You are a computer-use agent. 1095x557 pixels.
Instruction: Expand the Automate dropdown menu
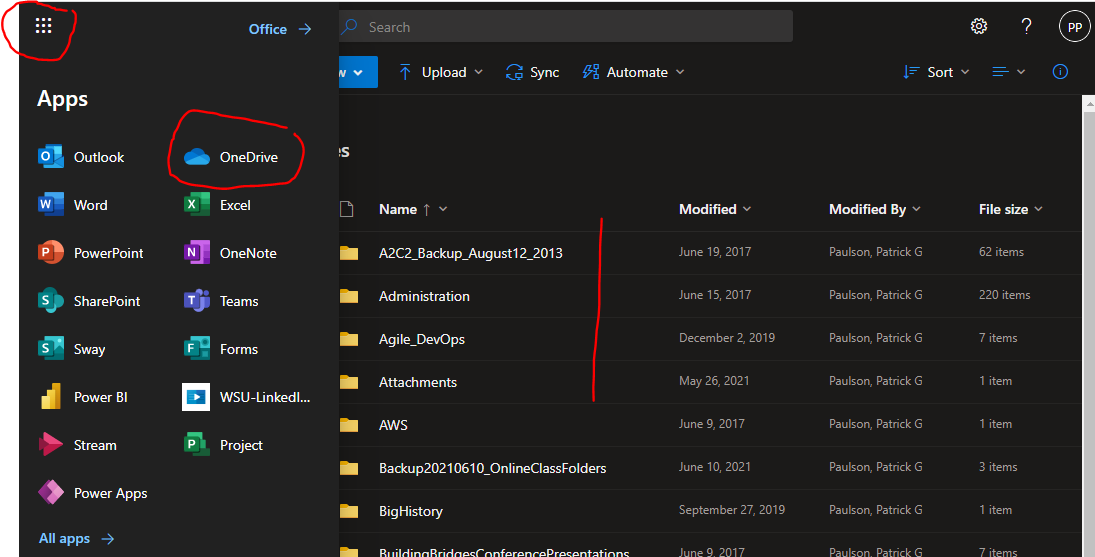click(633, 72)
